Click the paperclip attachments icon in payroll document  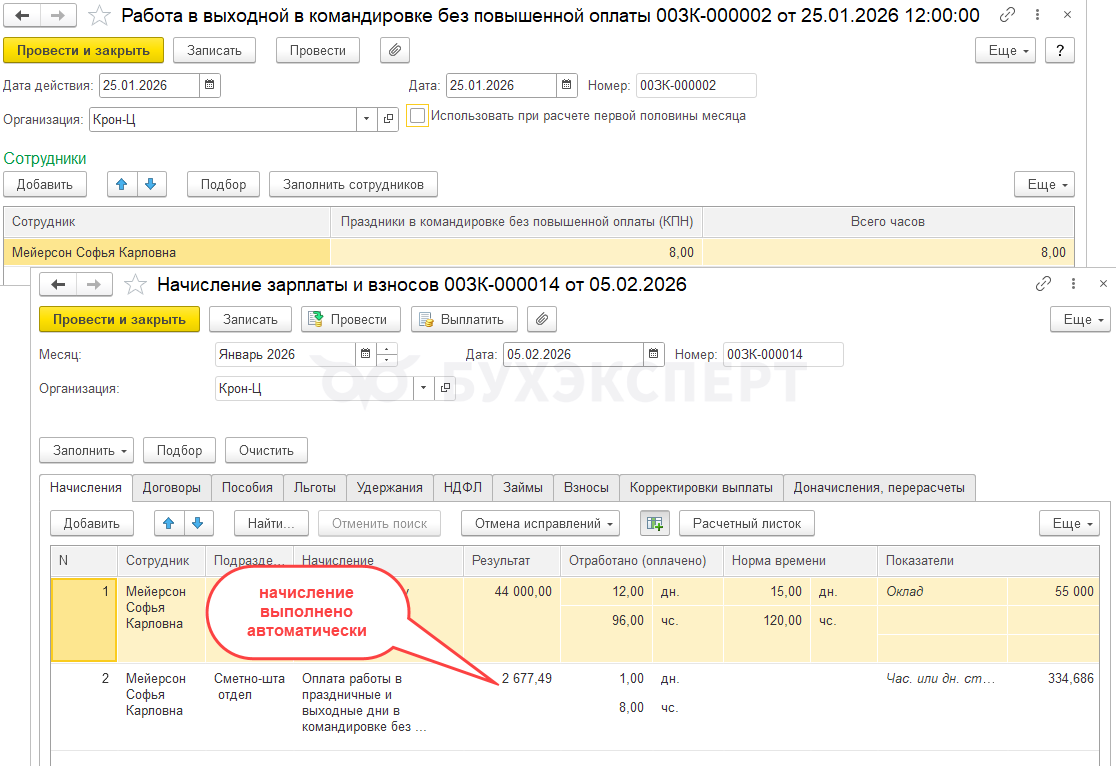pyautogui.click(x=542, y=319)
